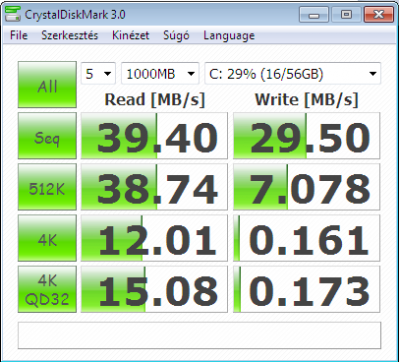Image resolution: width=400 pixels, height=362 pixels.
Task: Click the CrystalDiskMark title bar icon
Action: (x=13, y=15)
